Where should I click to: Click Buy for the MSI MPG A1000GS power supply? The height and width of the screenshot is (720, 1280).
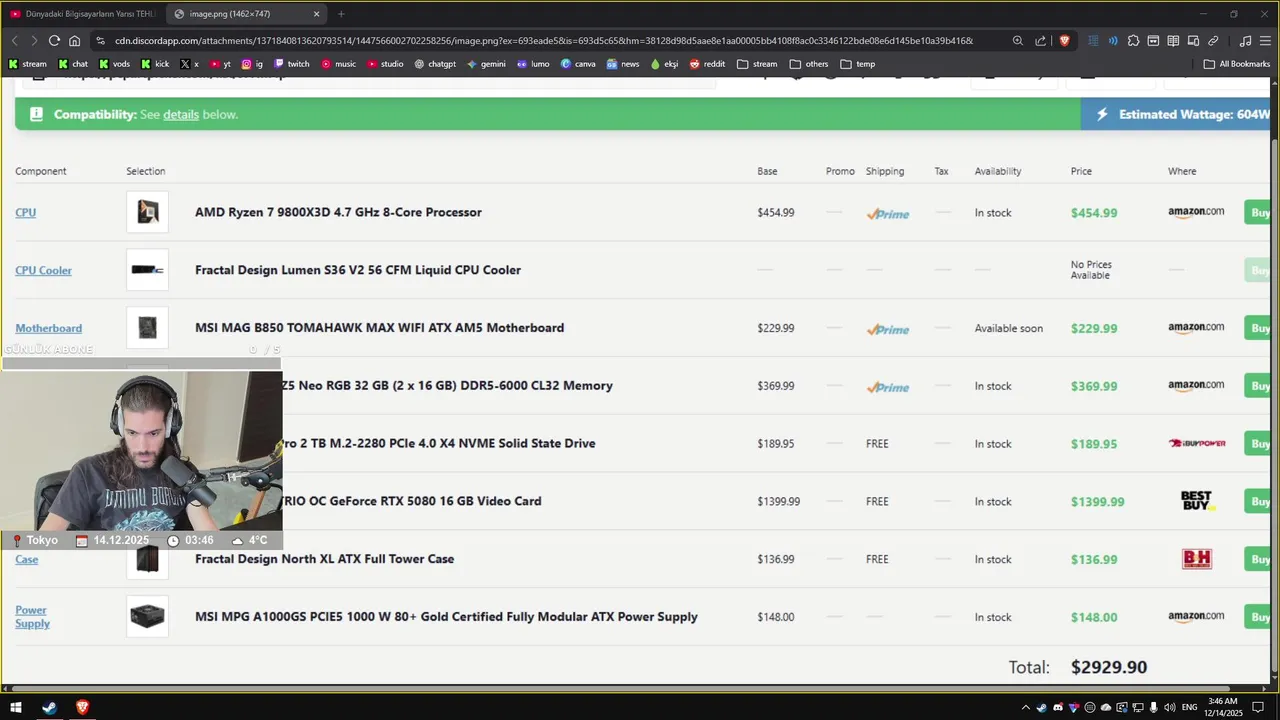click(x=1259, y=617)
